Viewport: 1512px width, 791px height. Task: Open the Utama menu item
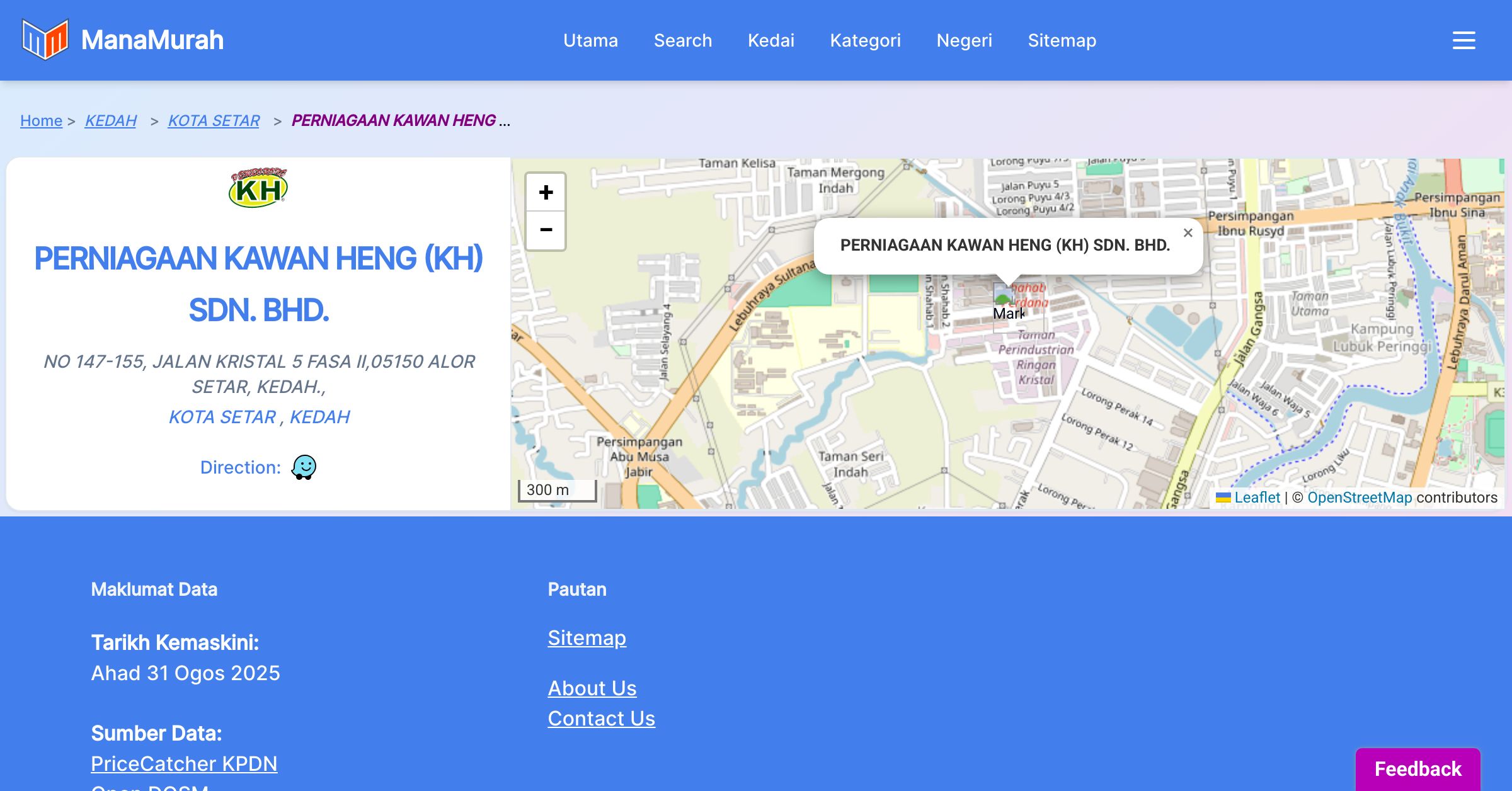[x=590, y=40]
